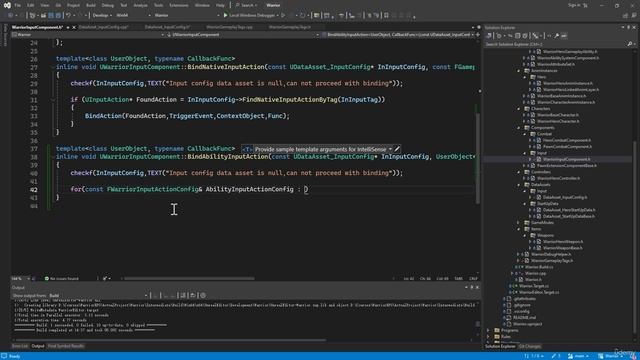Click the Solution Explorer search magnifier icon
Image resolution: width=640 pixels, height=360 pixels.
[629, 44]
